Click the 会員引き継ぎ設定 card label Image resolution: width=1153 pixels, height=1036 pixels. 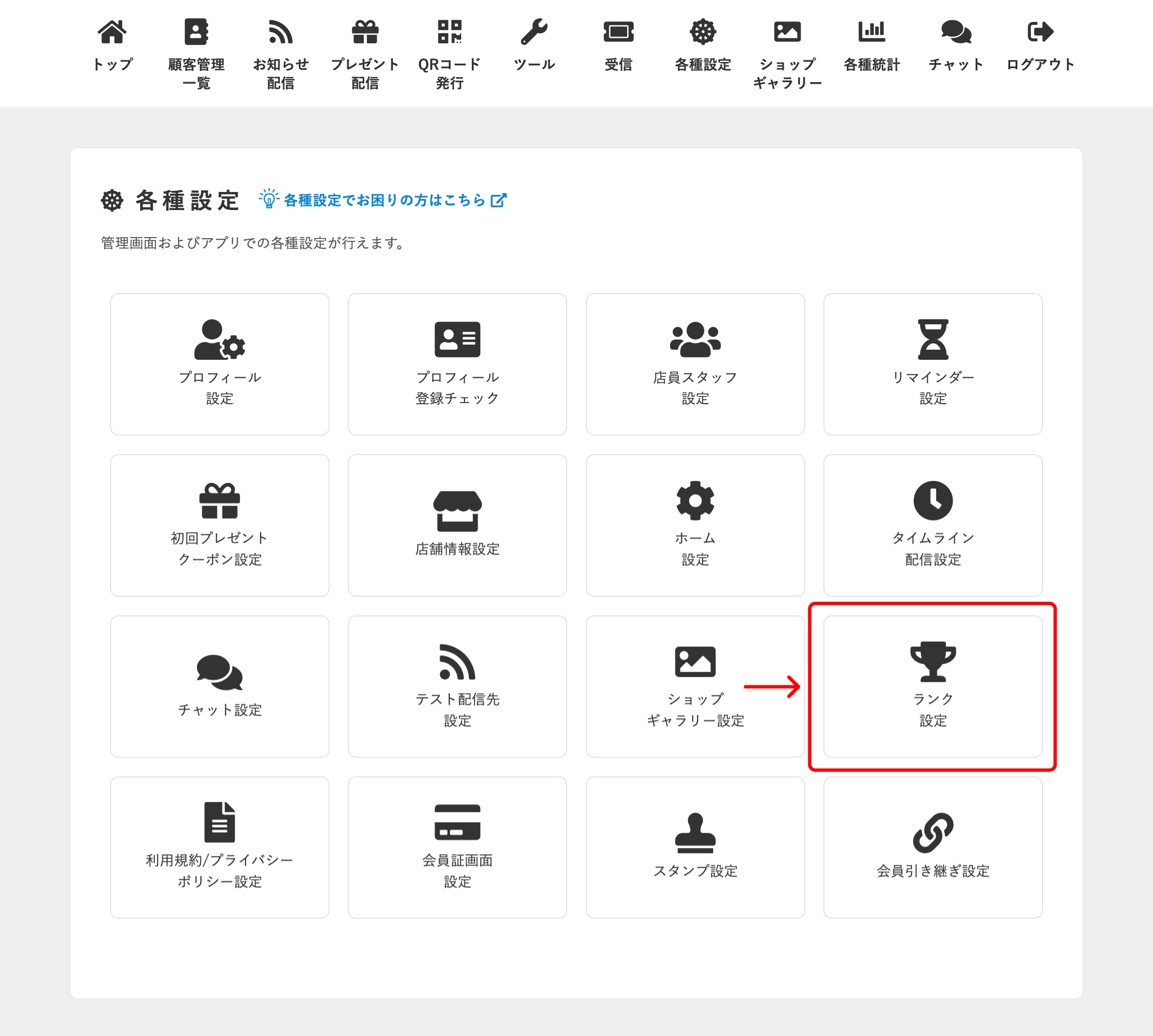pos(933,871)
